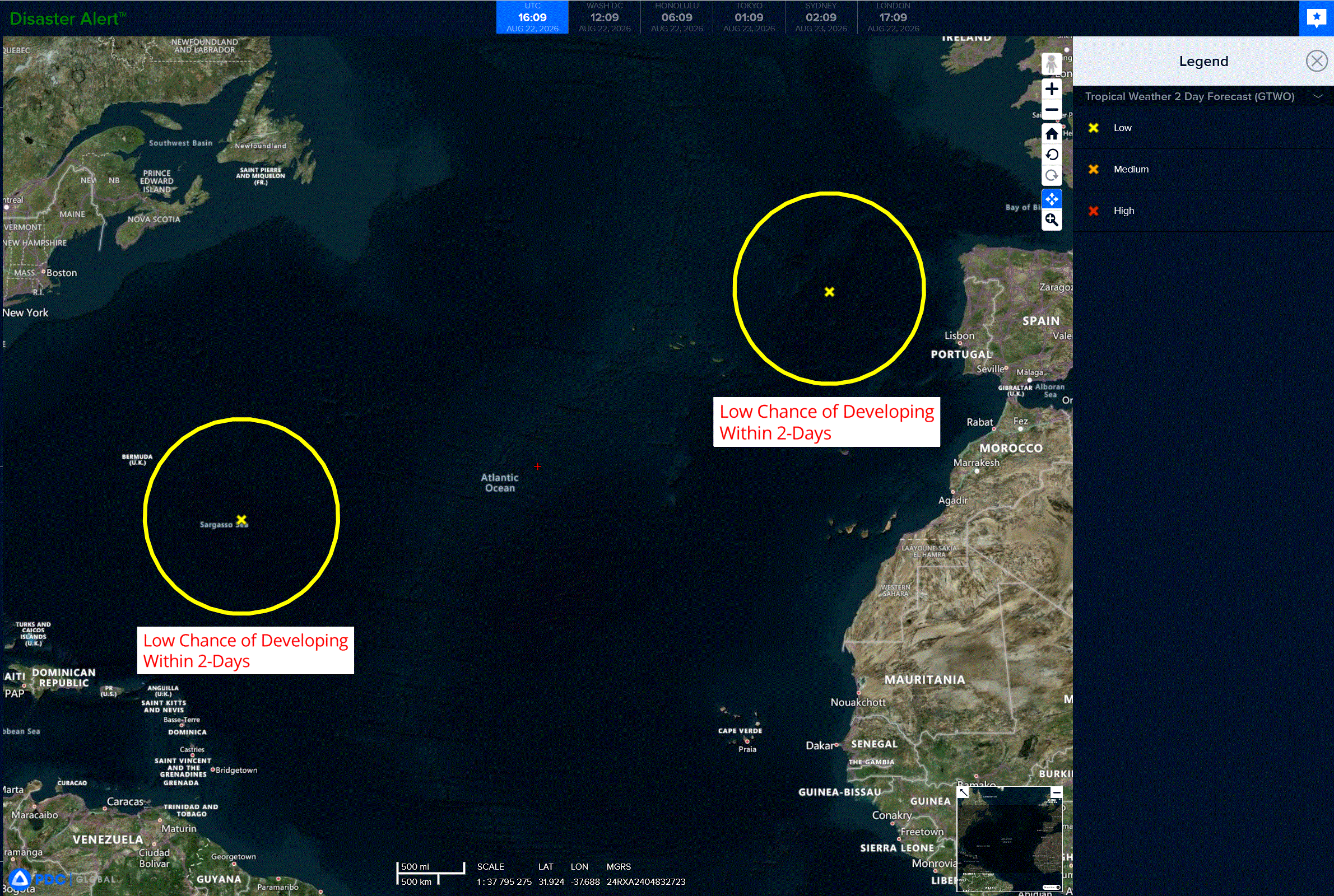Click the "BERMUDA (U.K.)" map label
The width and height of the screenshot is (1334, 896).
[x=137, y=459]
